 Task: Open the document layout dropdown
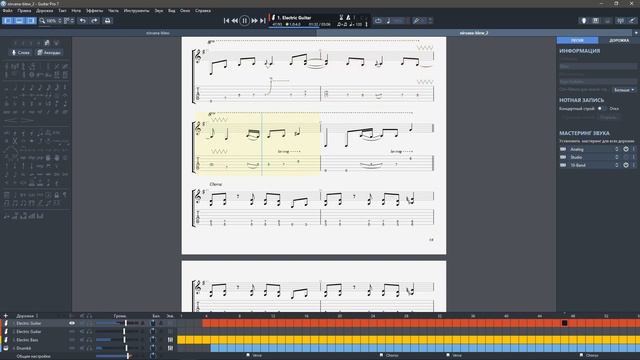(69, 20)
